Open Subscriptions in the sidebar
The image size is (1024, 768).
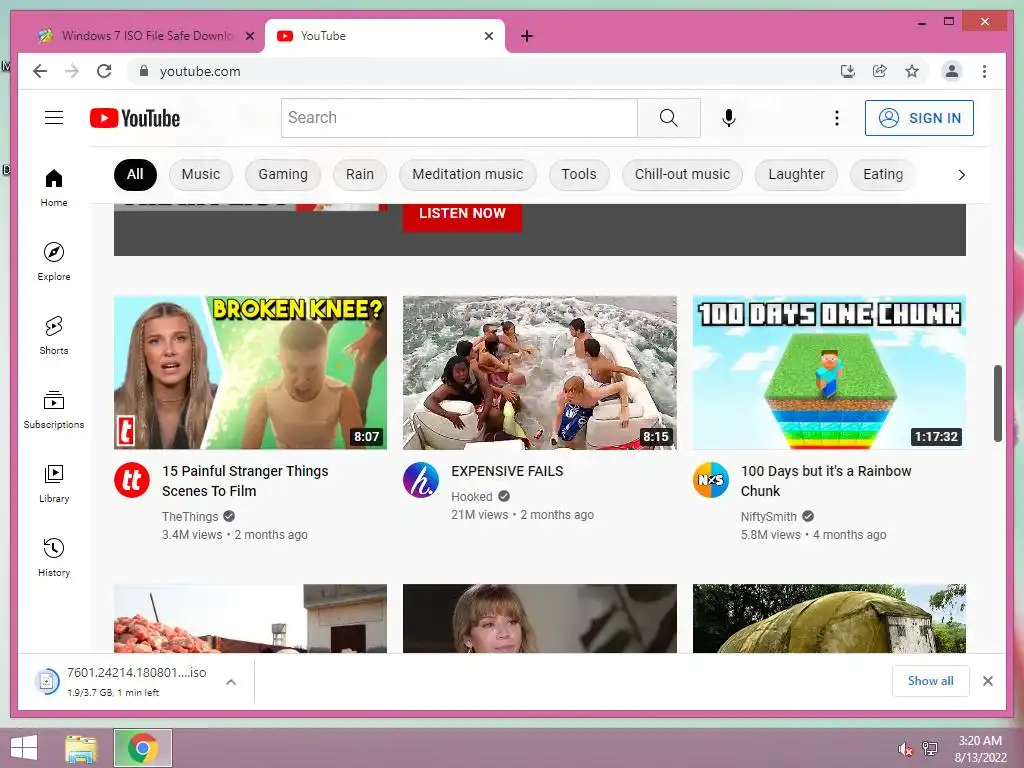point(54,410)
